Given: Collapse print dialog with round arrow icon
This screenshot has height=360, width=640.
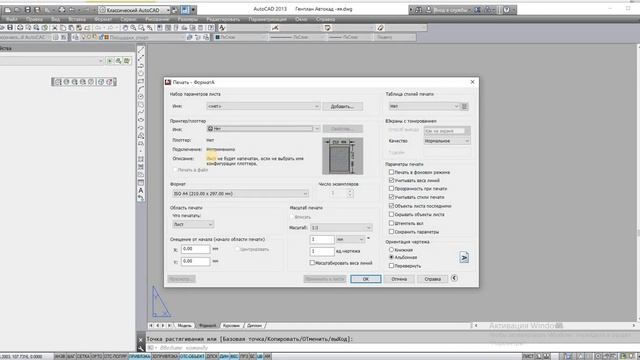Looking at the screenshot, I should click(454, 278).
